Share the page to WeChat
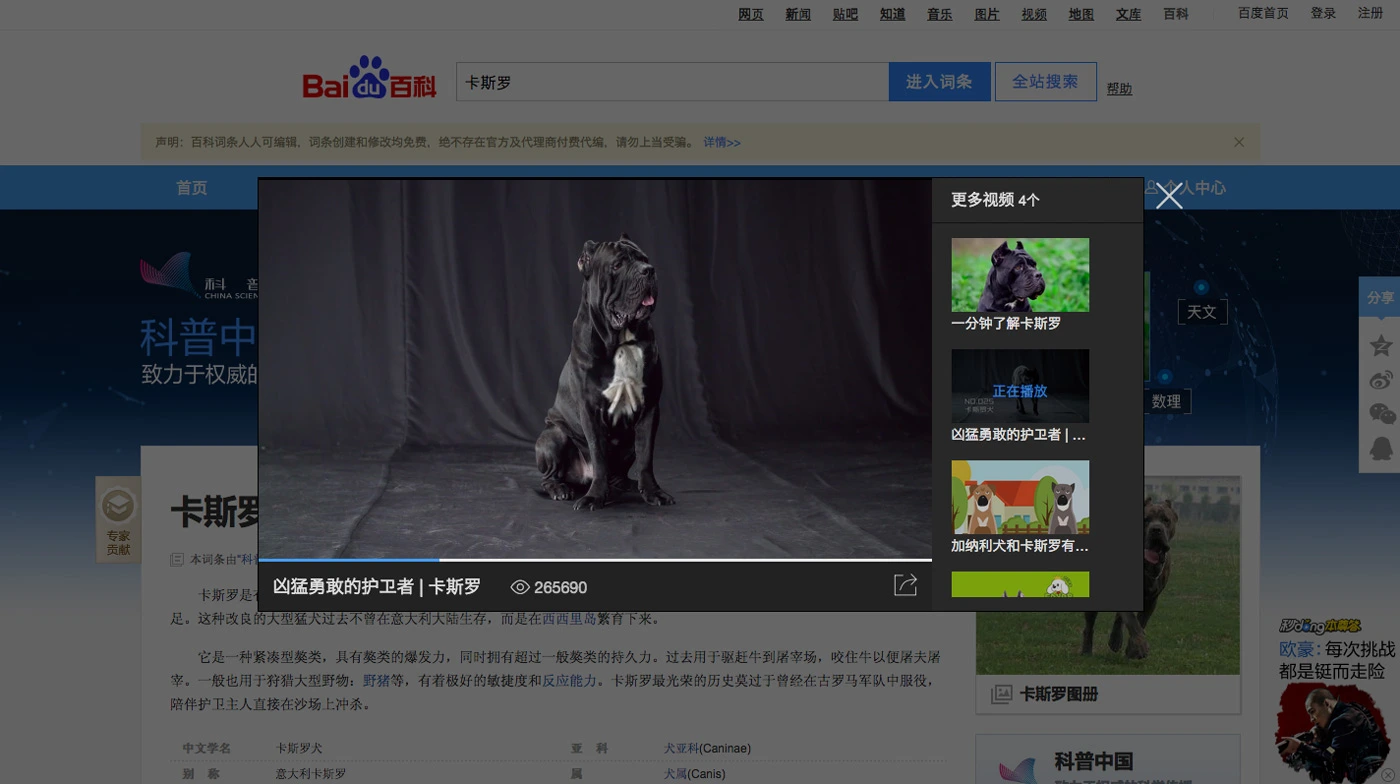The width and height of the screenshot is (1400, 784). click(1380, 413)
